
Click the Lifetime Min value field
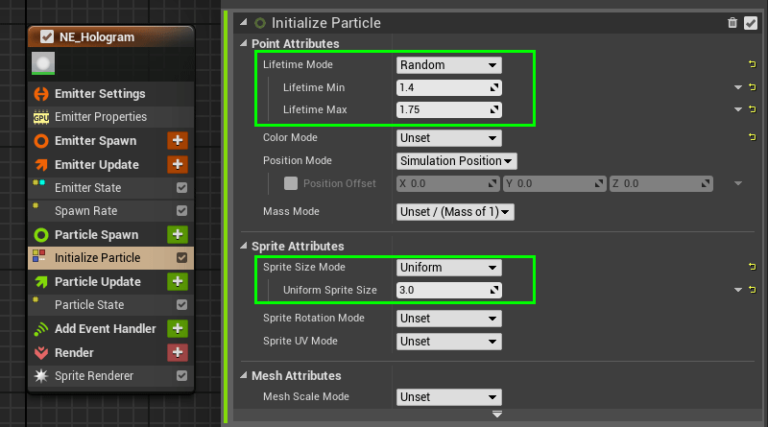coord(449,88)
